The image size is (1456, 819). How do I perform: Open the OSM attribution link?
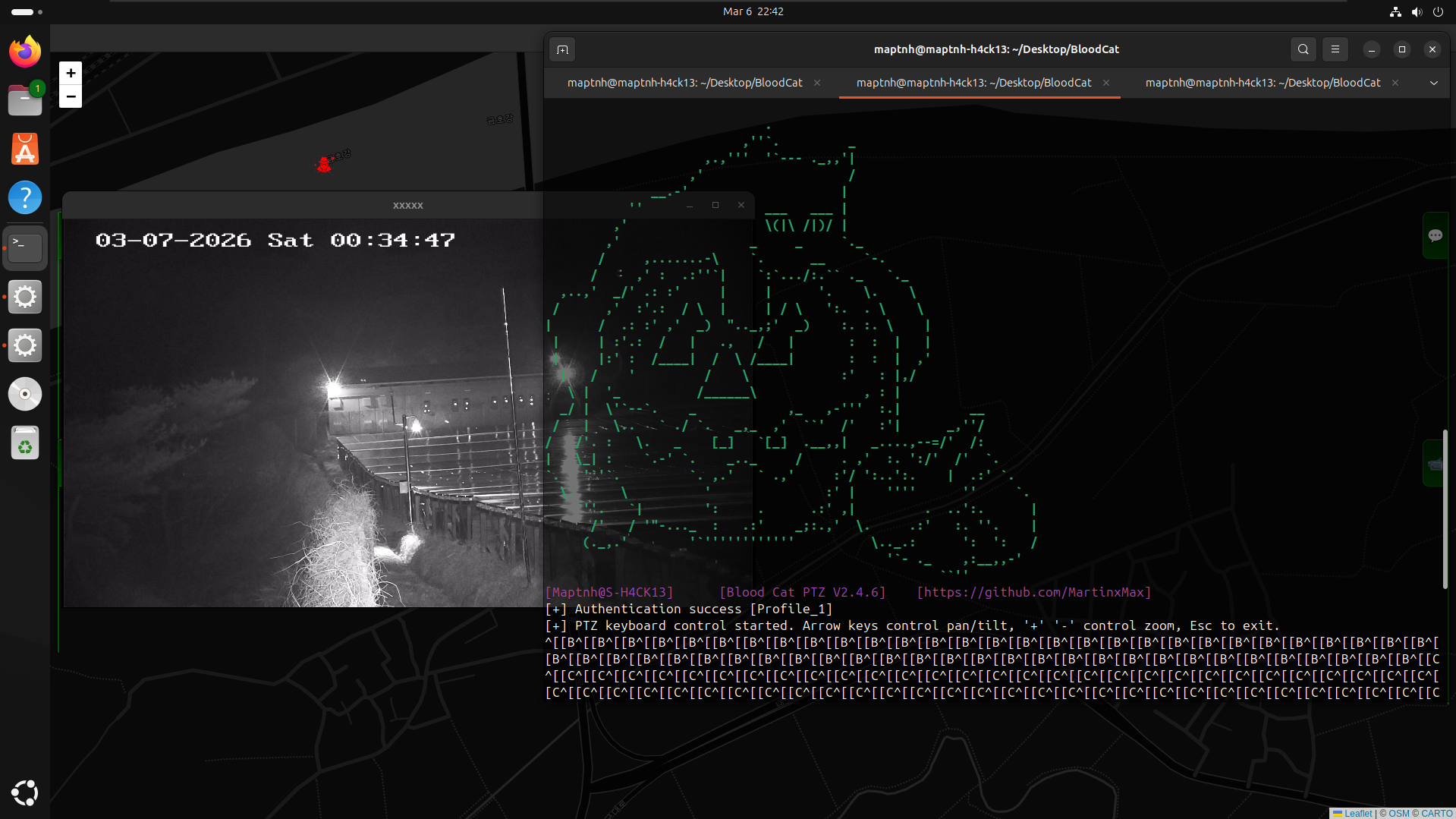point(1399,813)
